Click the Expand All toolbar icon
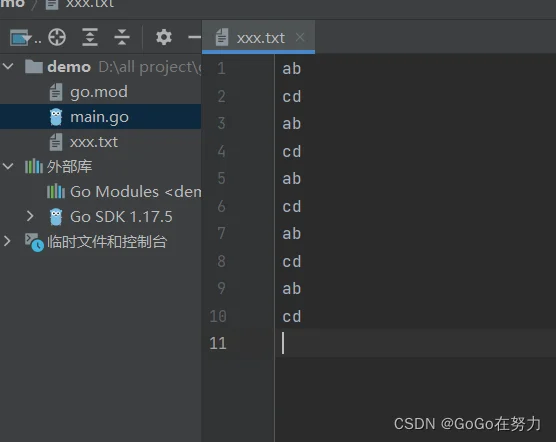556x442 pixels. click(90, 37)
